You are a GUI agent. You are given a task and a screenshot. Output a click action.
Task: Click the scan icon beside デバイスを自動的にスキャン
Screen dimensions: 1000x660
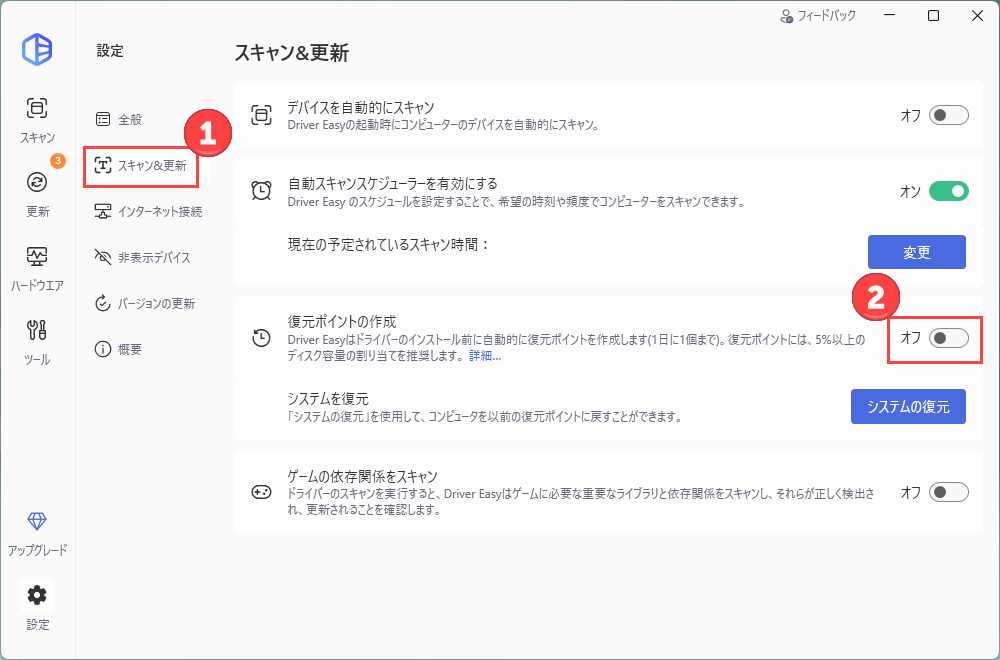(261, 115)
